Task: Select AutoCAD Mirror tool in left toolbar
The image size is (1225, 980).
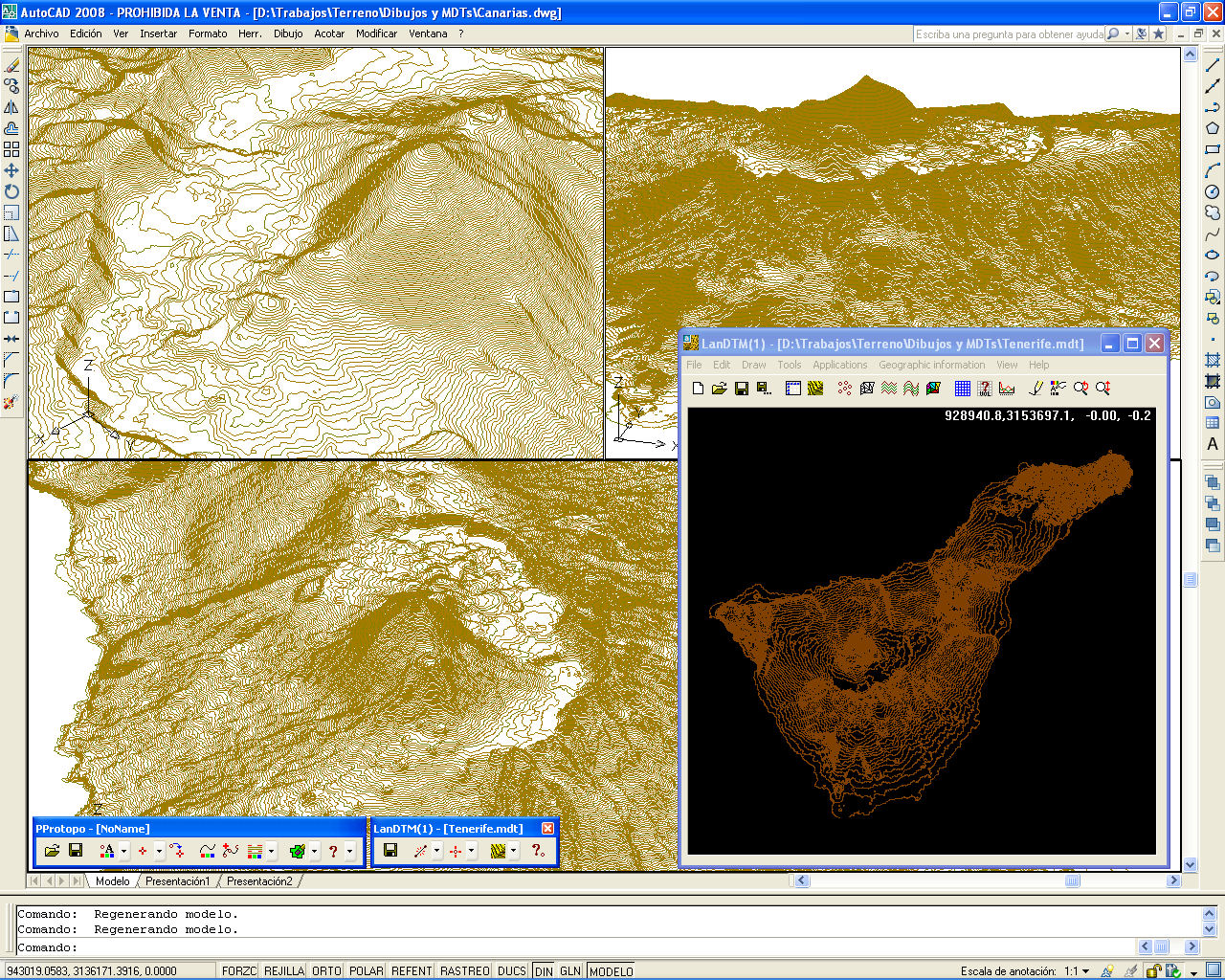Action: tap(11, 107)
